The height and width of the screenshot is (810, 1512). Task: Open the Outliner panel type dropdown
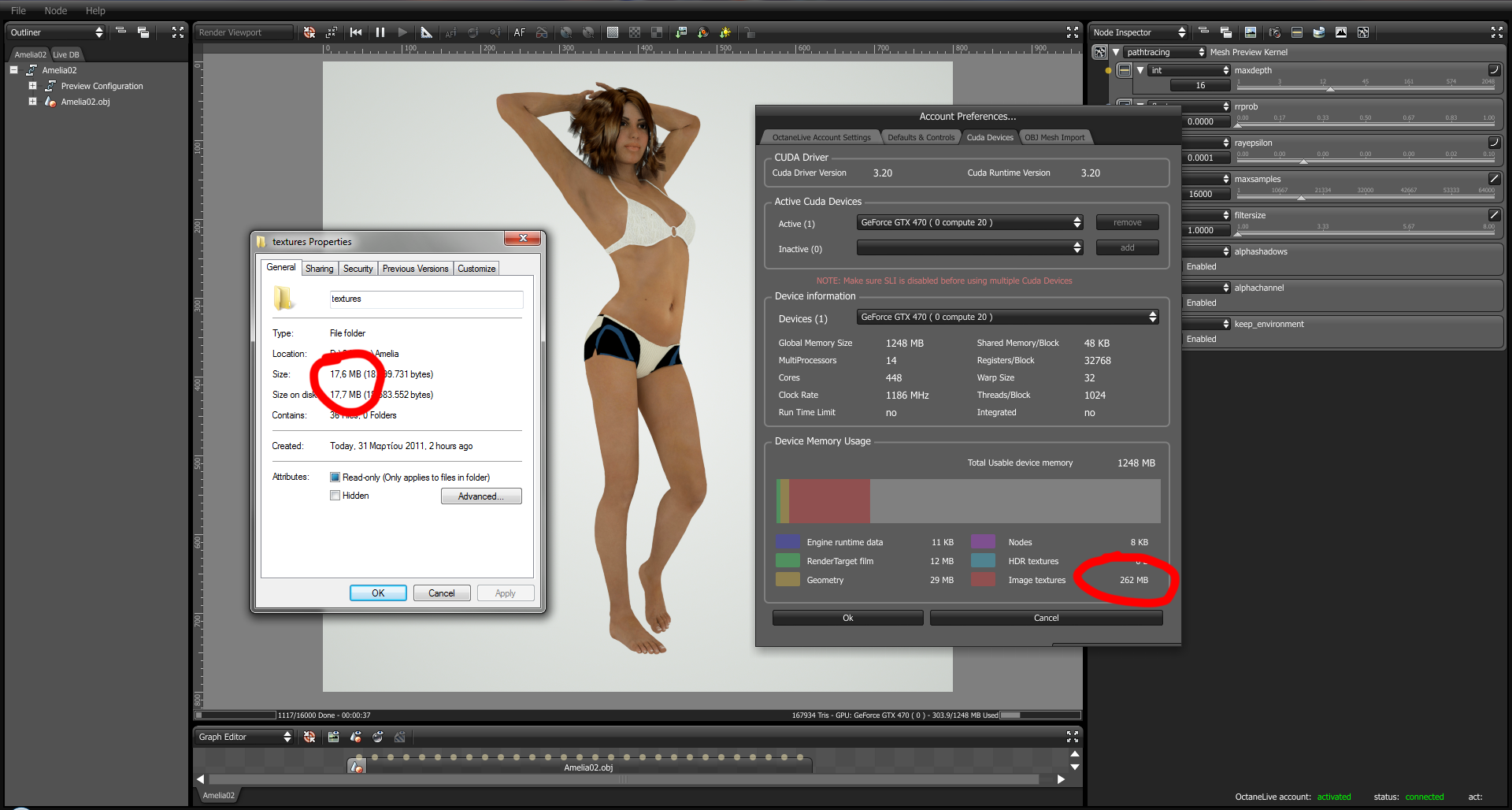point(56,32)
